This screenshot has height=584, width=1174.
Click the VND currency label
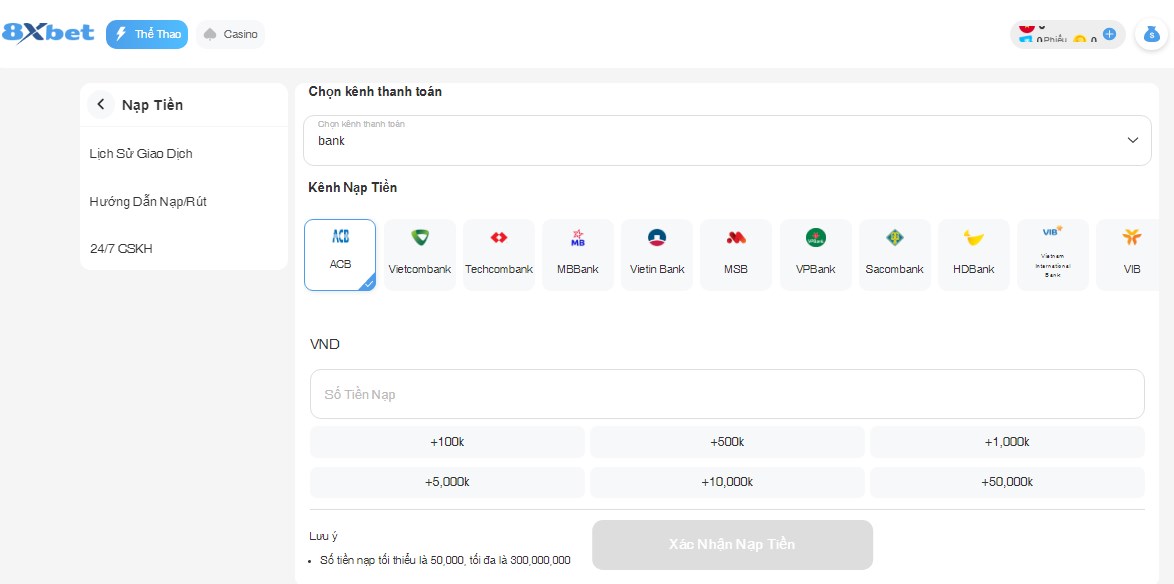(x=325, y=344)
